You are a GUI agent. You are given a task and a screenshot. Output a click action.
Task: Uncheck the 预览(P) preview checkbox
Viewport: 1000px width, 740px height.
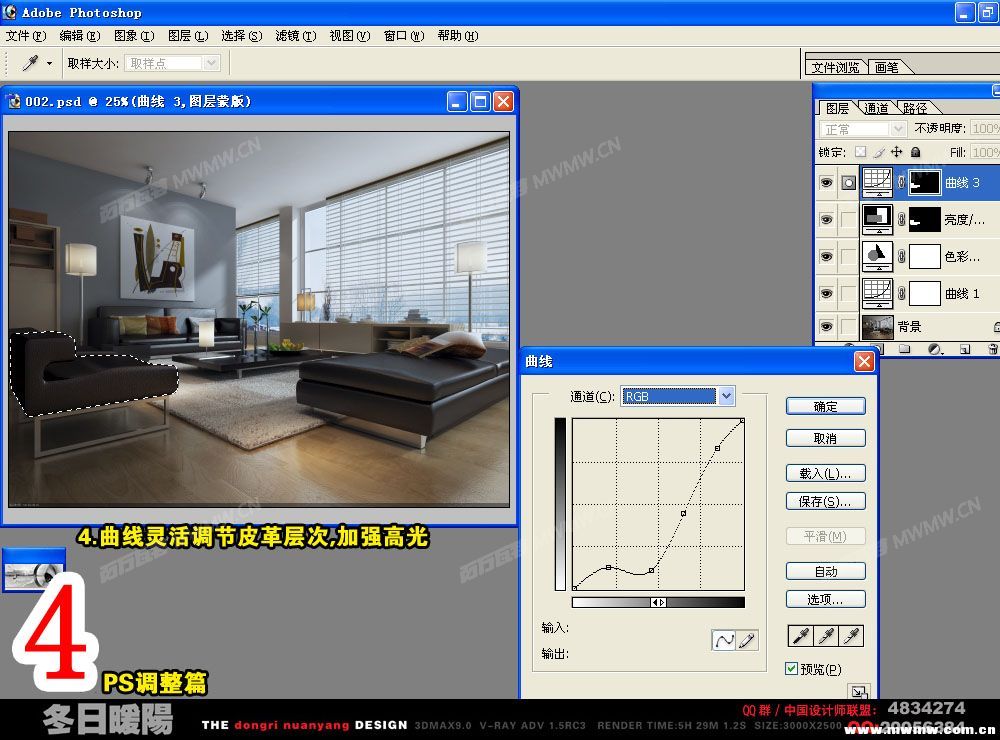point(791,668)
